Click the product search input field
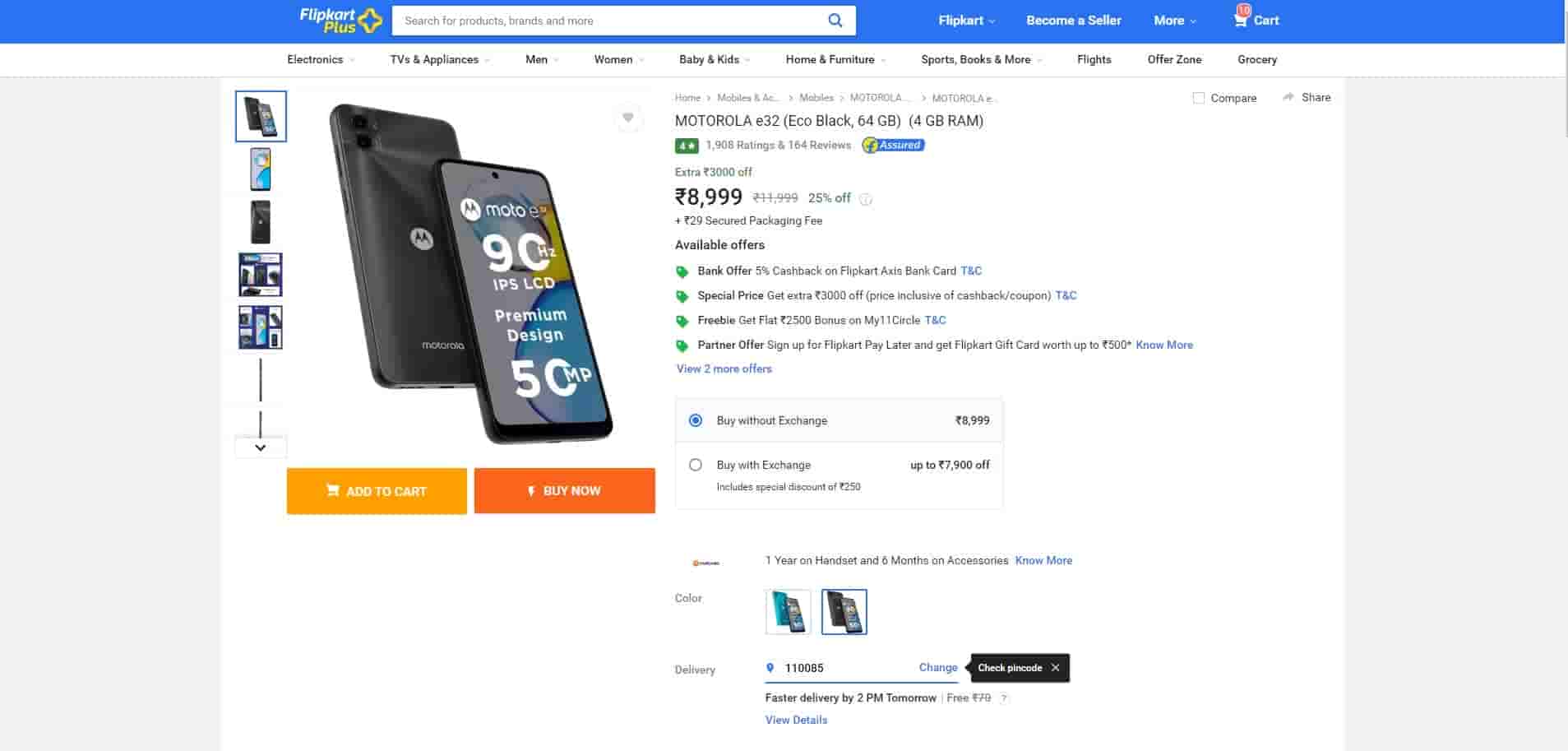 (608, 21)
